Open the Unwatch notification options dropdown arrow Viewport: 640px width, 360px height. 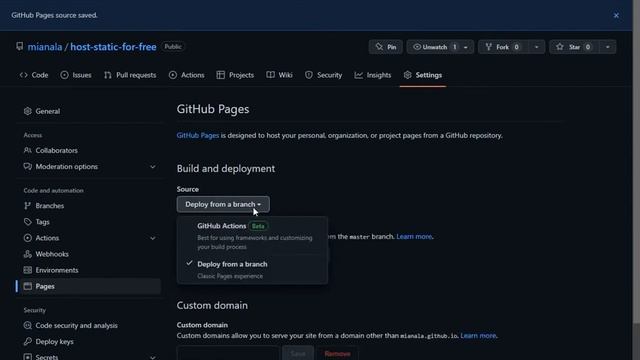coord(466,47)
